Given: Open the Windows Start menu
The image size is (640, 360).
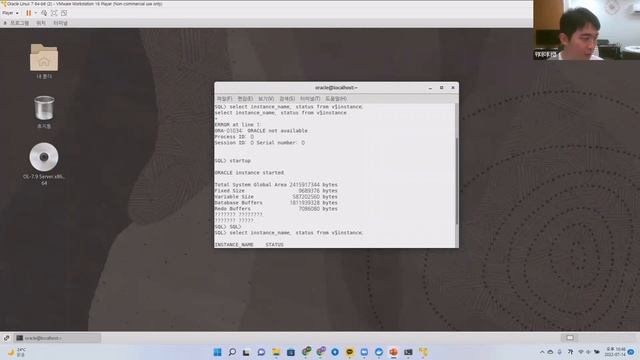Looking at the screenshot, I should pos(218,352).
